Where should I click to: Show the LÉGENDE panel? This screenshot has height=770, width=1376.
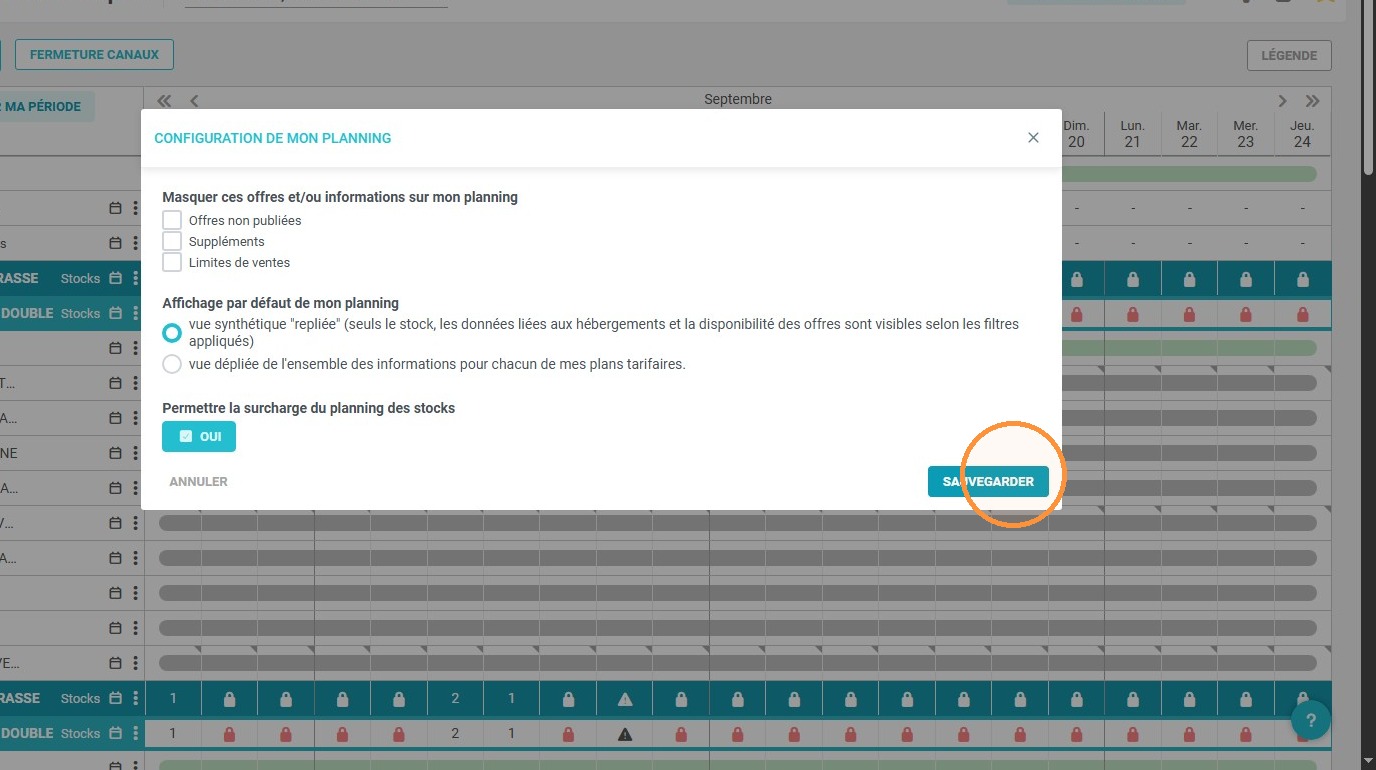point(1289,56)
